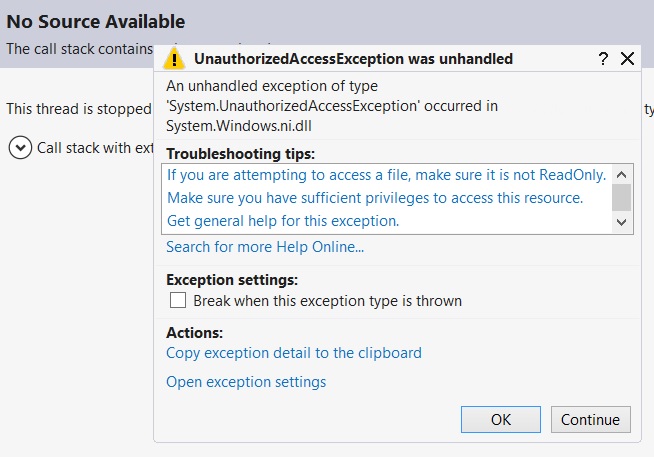This screenshot has width=654, height=457.
Task: Click 'Get general help for this exception'
Action: (283, 221)
